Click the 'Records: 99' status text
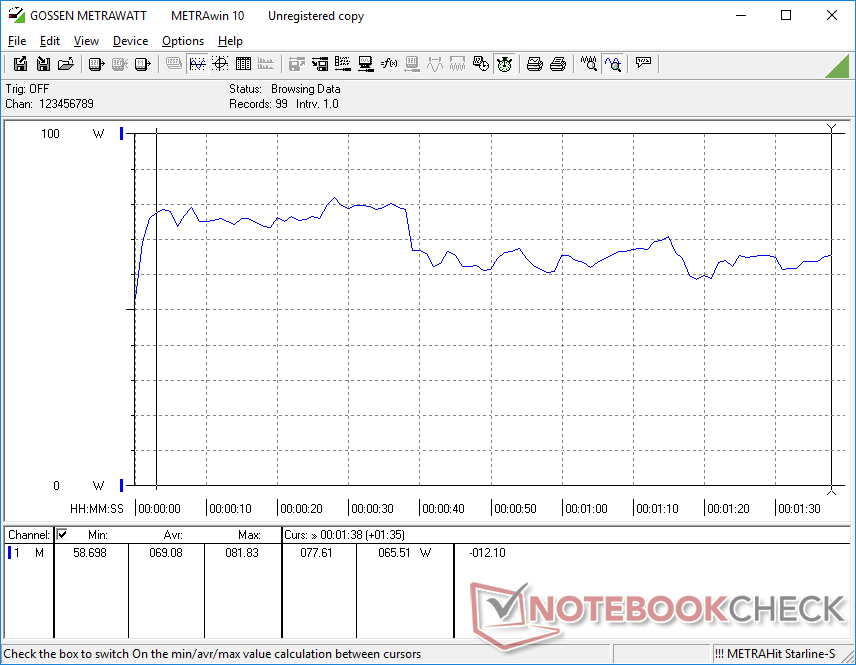This screenshot has height=665, width=856. point(258,104)
